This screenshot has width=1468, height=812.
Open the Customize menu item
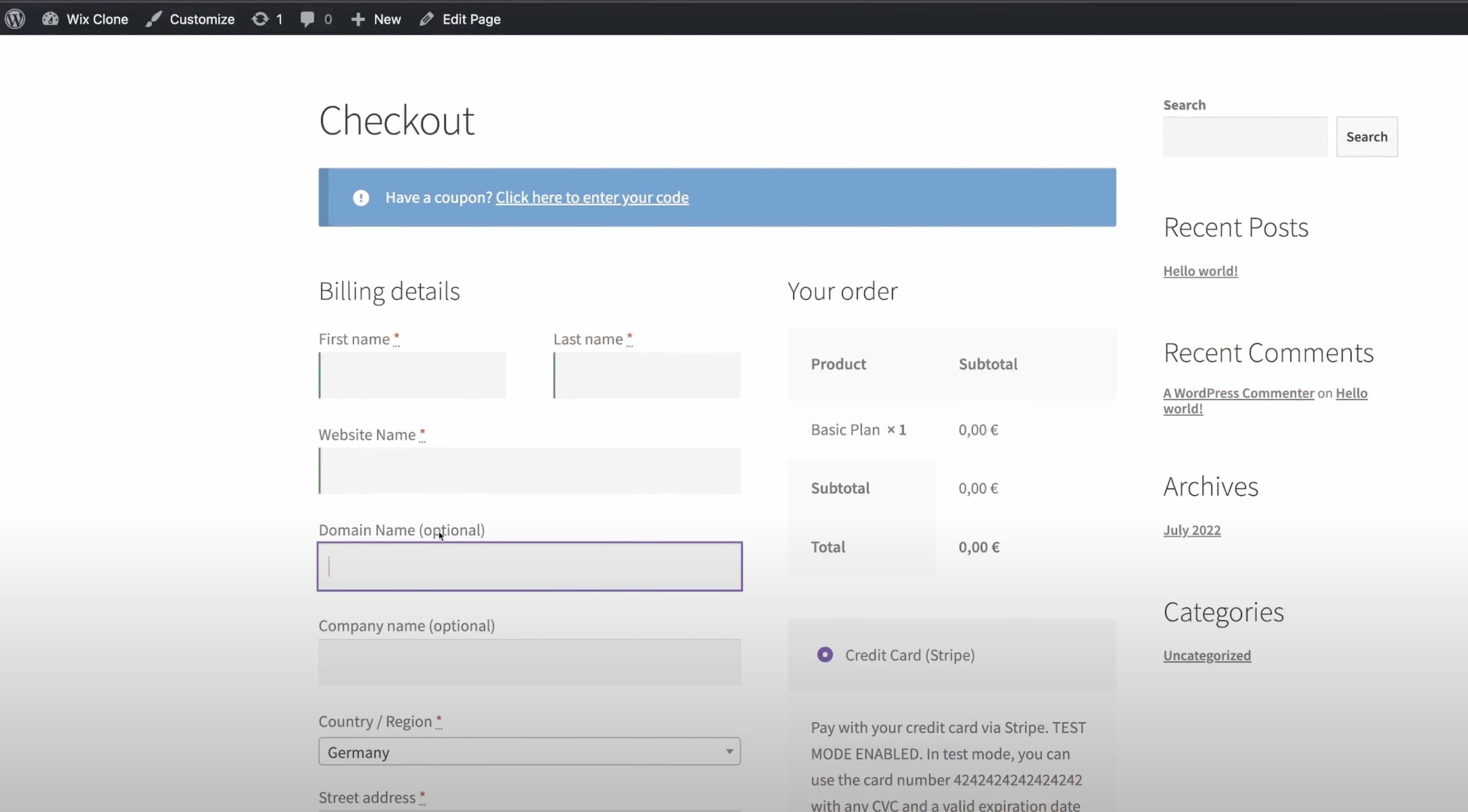(x=202, y=19)
